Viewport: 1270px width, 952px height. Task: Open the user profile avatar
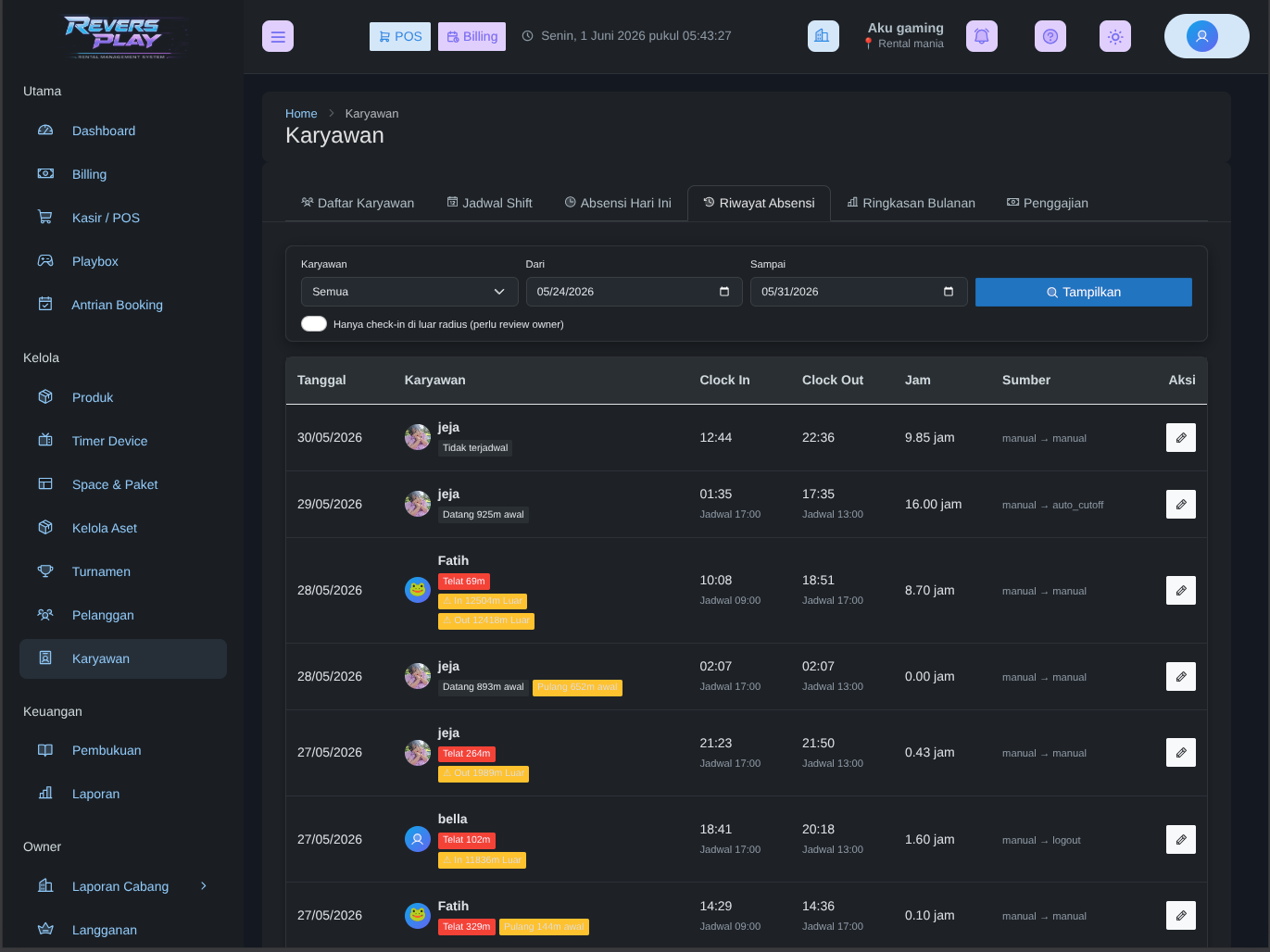(x=1202, y=36)
